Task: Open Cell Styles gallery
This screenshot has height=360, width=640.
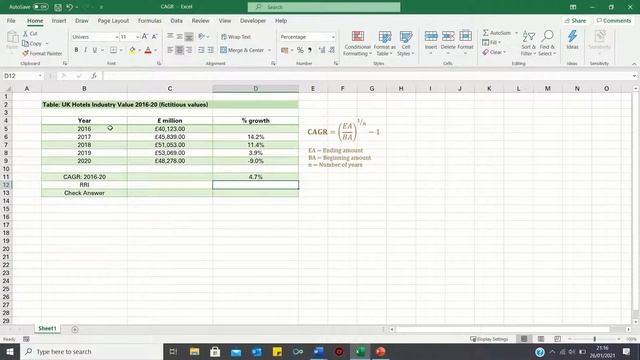Action: 406,43
